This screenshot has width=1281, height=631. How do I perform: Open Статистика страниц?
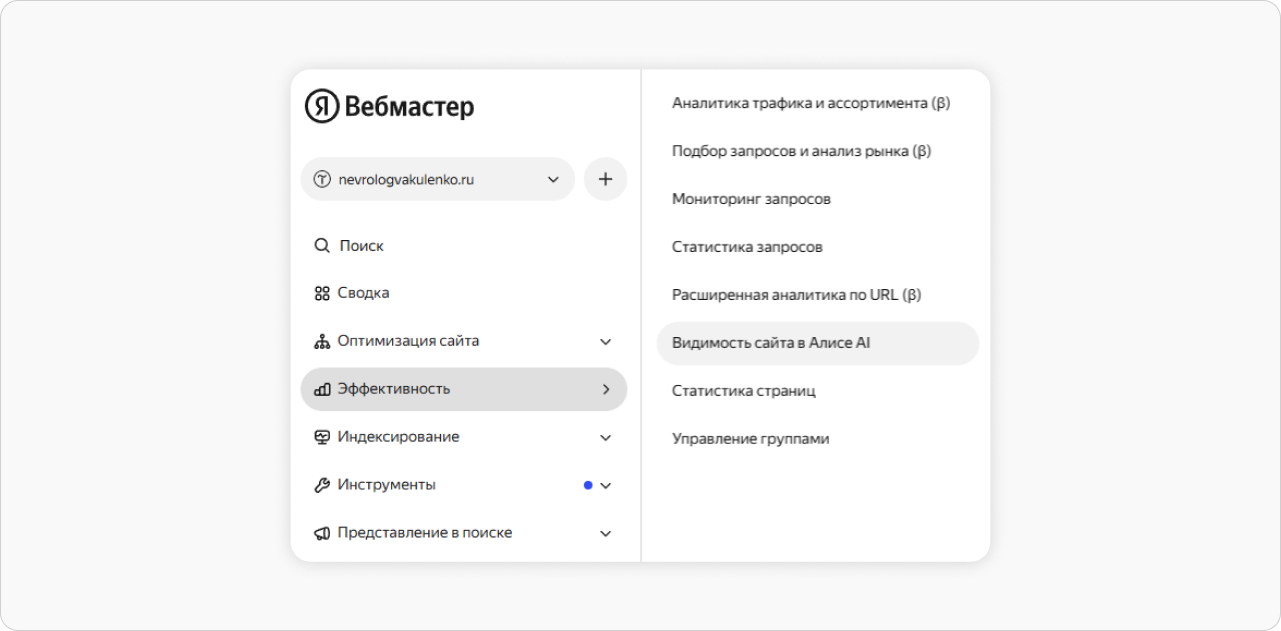tap(744, 391)
